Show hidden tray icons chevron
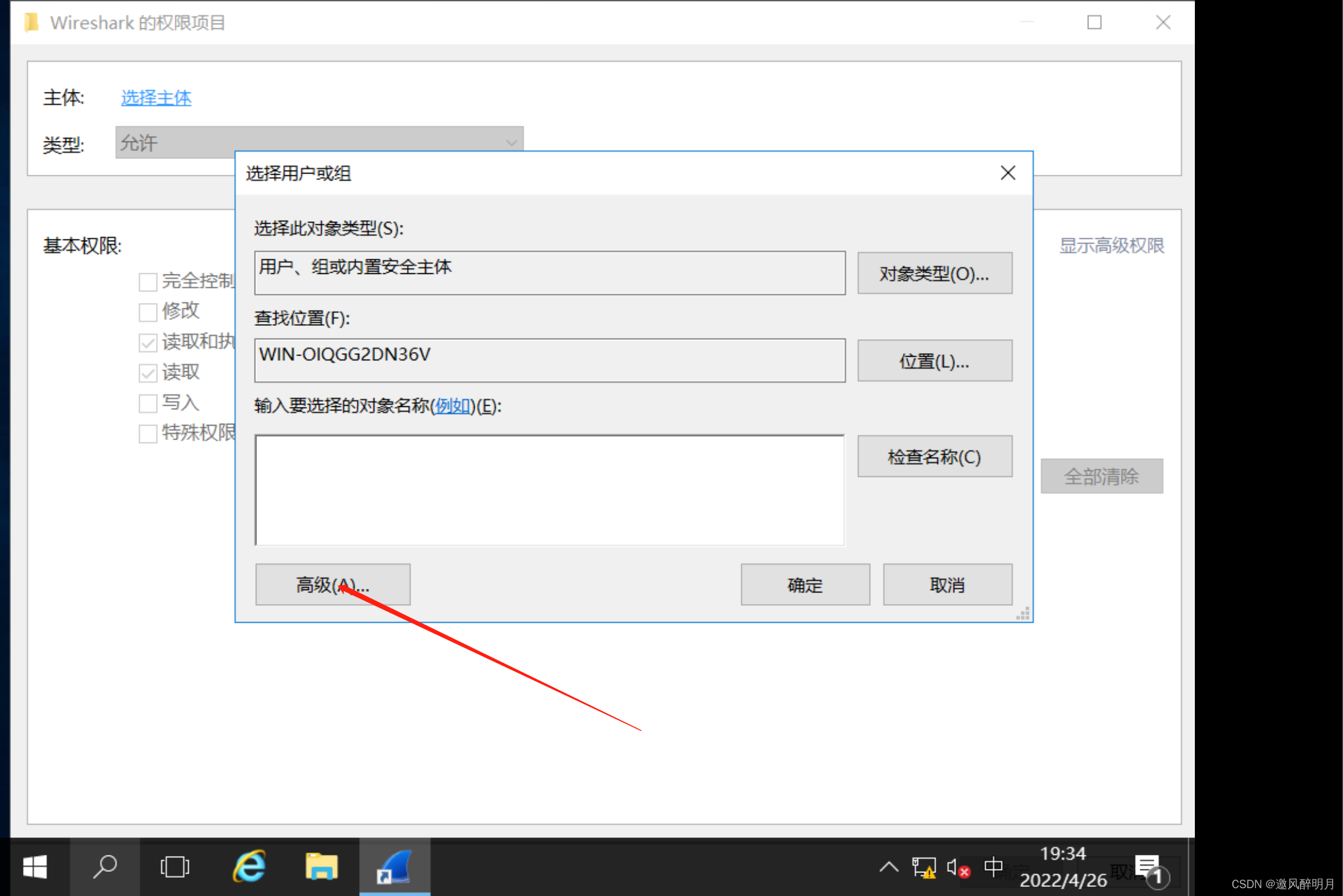The width and height of the screenshot is (1343, 896). tap(888, 868)
